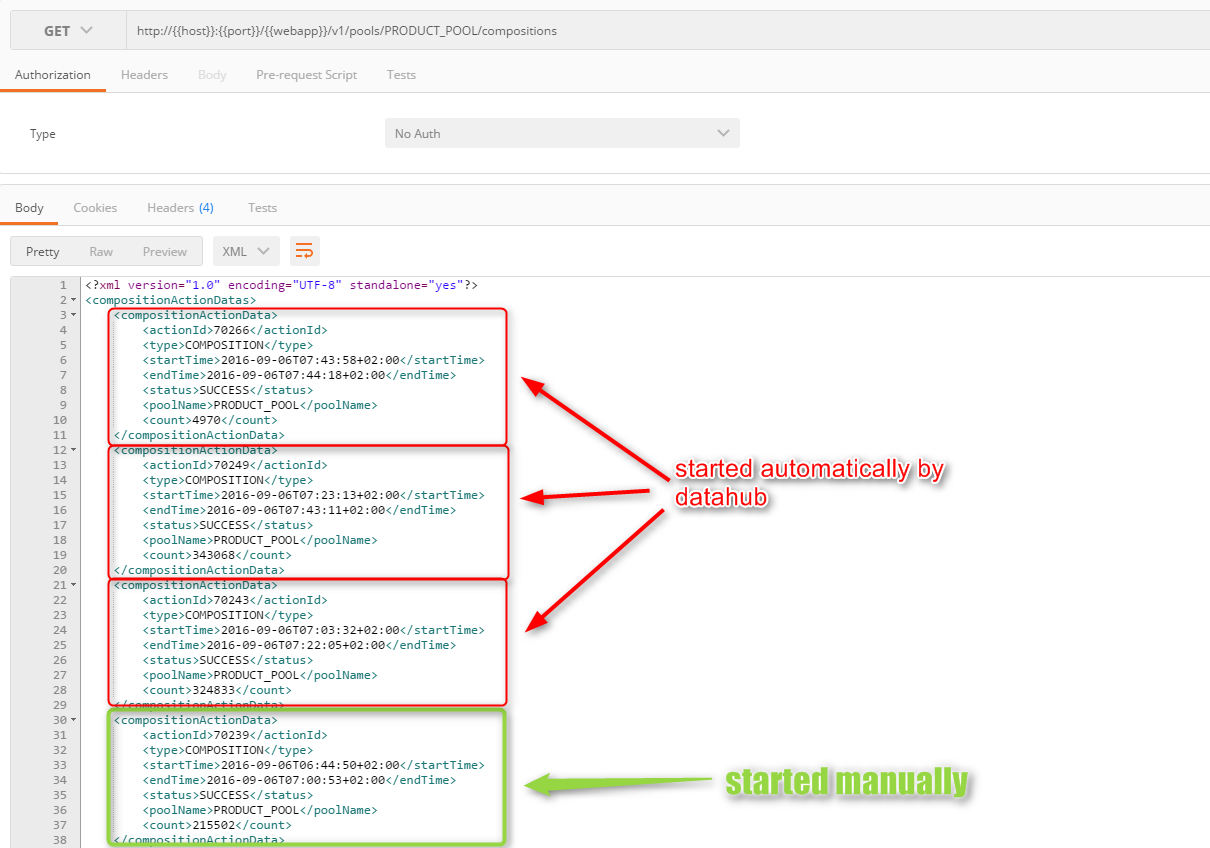
Task: Click endTime 2016-09-06T07:44:18+02:00
Action: tap(296, 375)
